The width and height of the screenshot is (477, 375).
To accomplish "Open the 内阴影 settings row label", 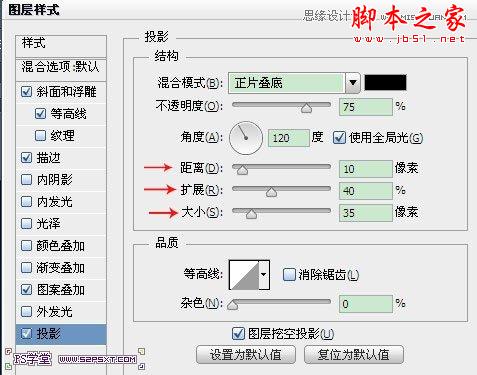I will pos(54,180).
